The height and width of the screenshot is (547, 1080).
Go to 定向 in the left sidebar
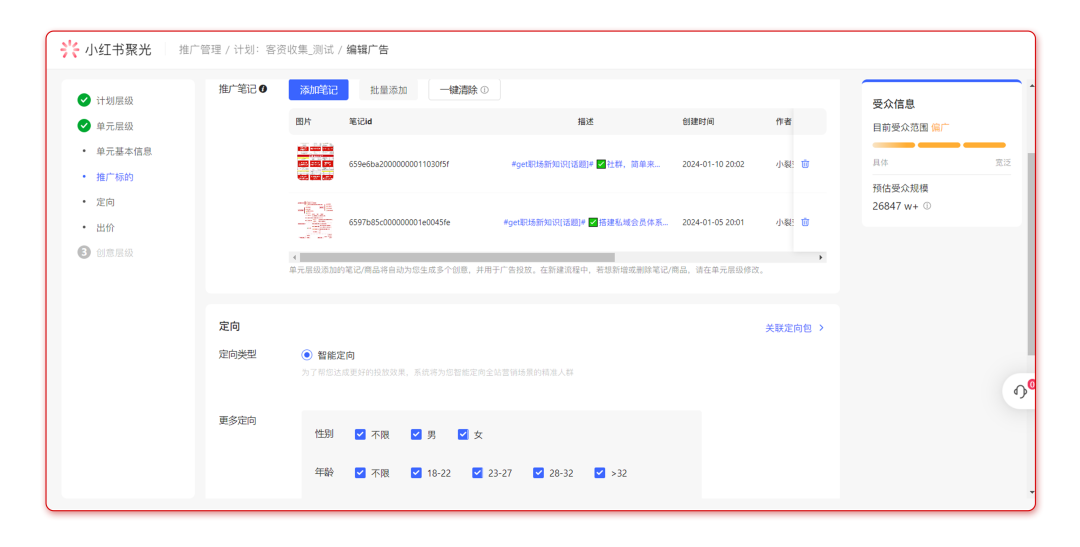click(x=105, y=202)
